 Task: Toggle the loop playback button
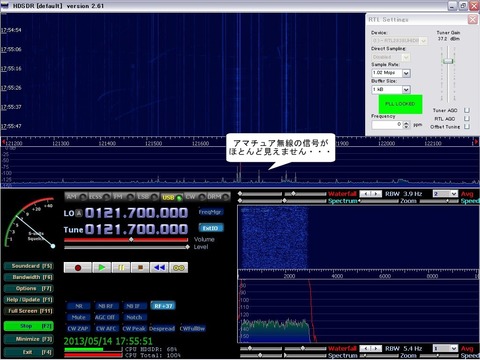[x=179, y=268]
